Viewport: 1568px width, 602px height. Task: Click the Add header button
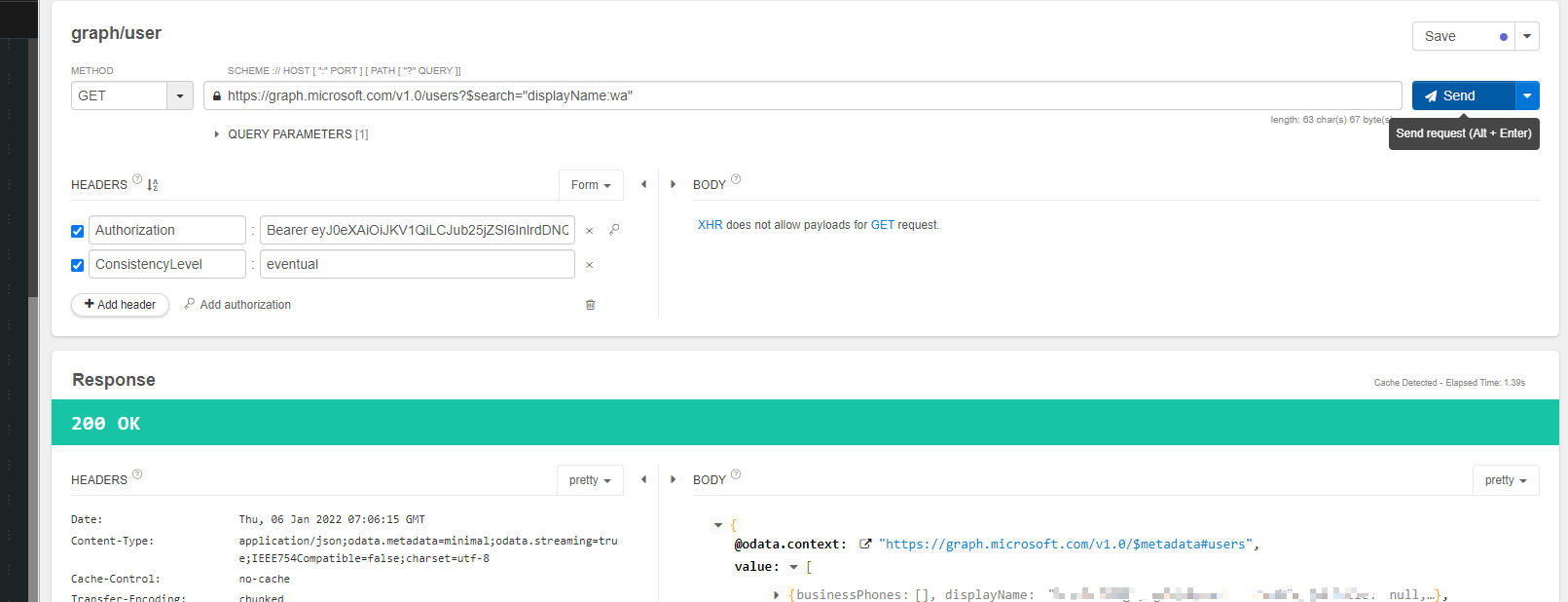[120, 305]
